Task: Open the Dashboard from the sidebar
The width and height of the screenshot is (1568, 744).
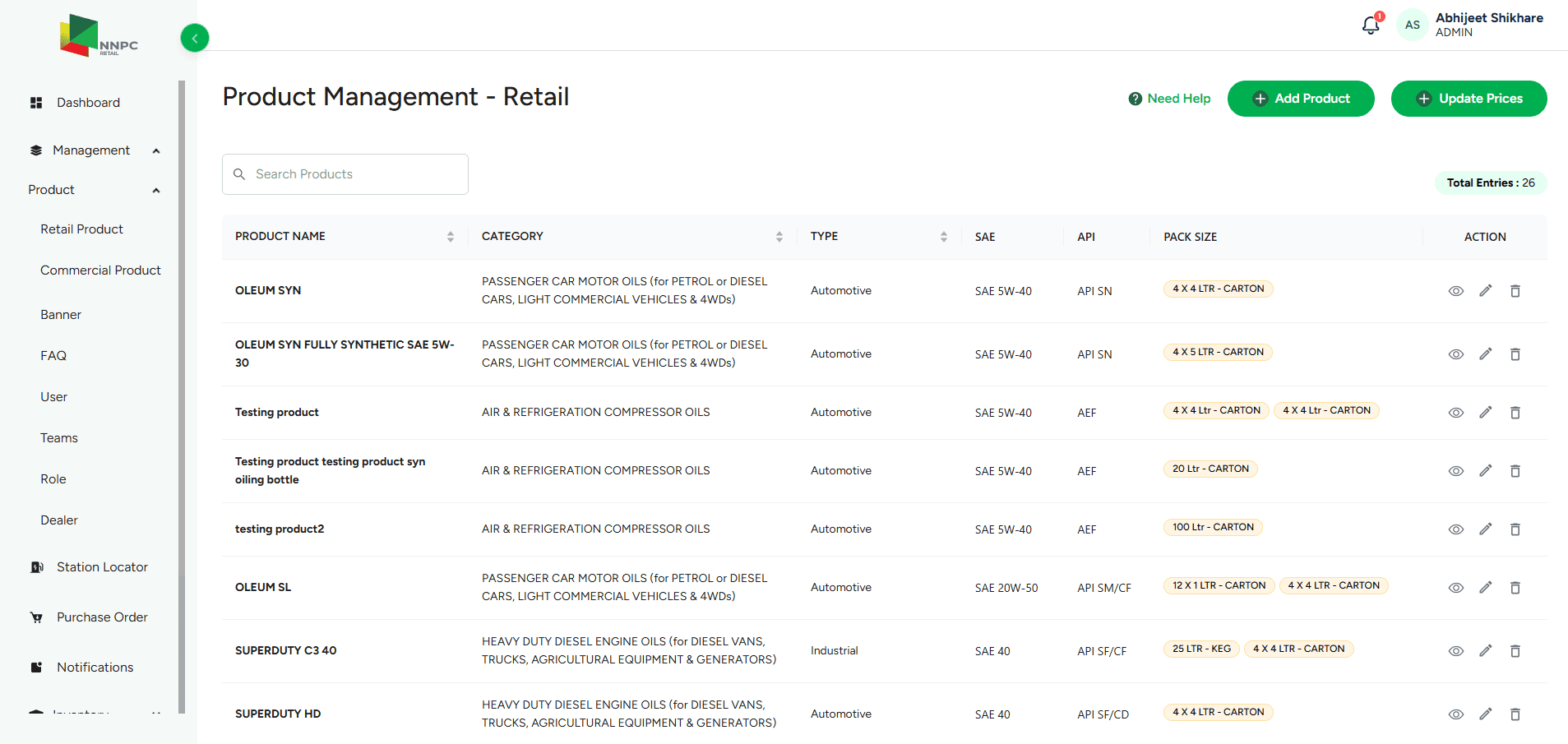Action: tap(88, 102)
